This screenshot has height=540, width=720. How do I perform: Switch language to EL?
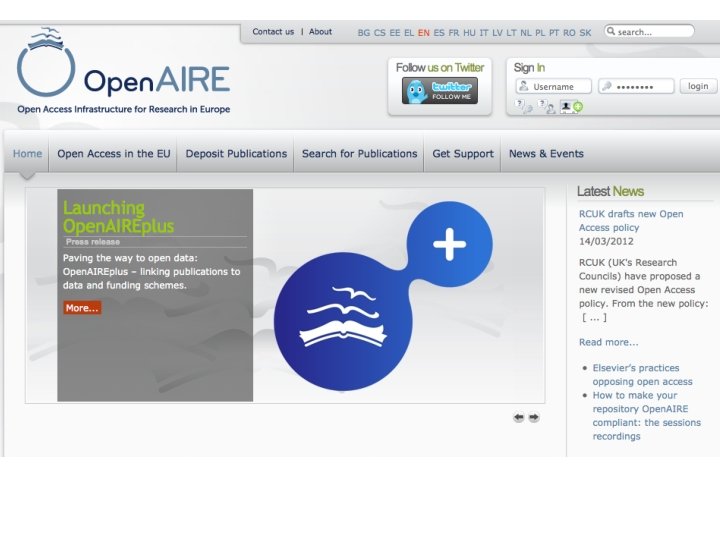pos(409,33)
